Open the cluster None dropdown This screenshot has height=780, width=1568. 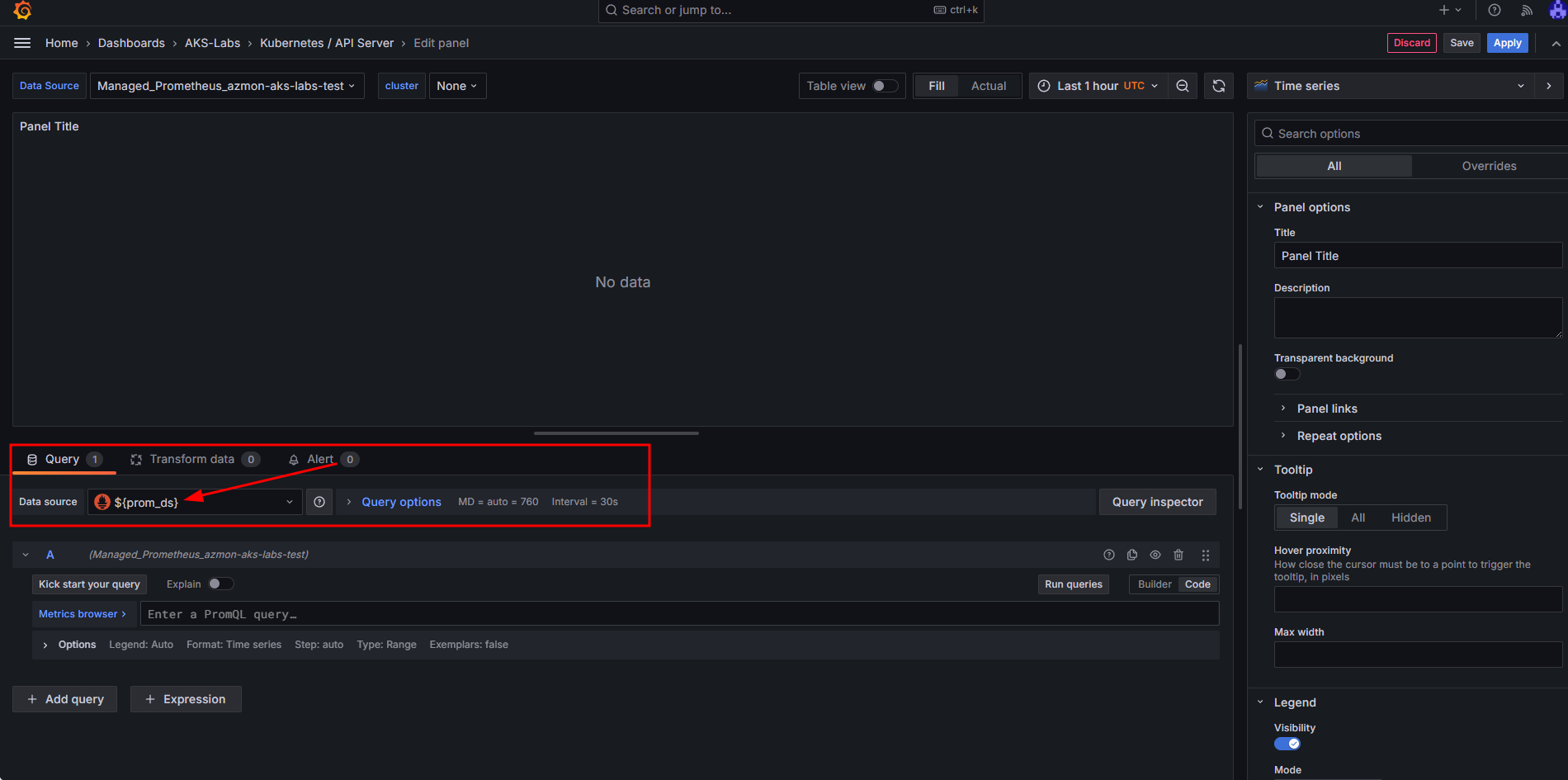457,86
